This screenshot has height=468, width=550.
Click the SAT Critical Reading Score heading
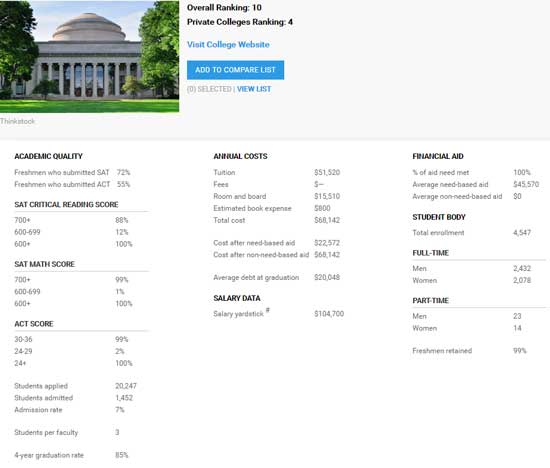click(x=66, y=205)
